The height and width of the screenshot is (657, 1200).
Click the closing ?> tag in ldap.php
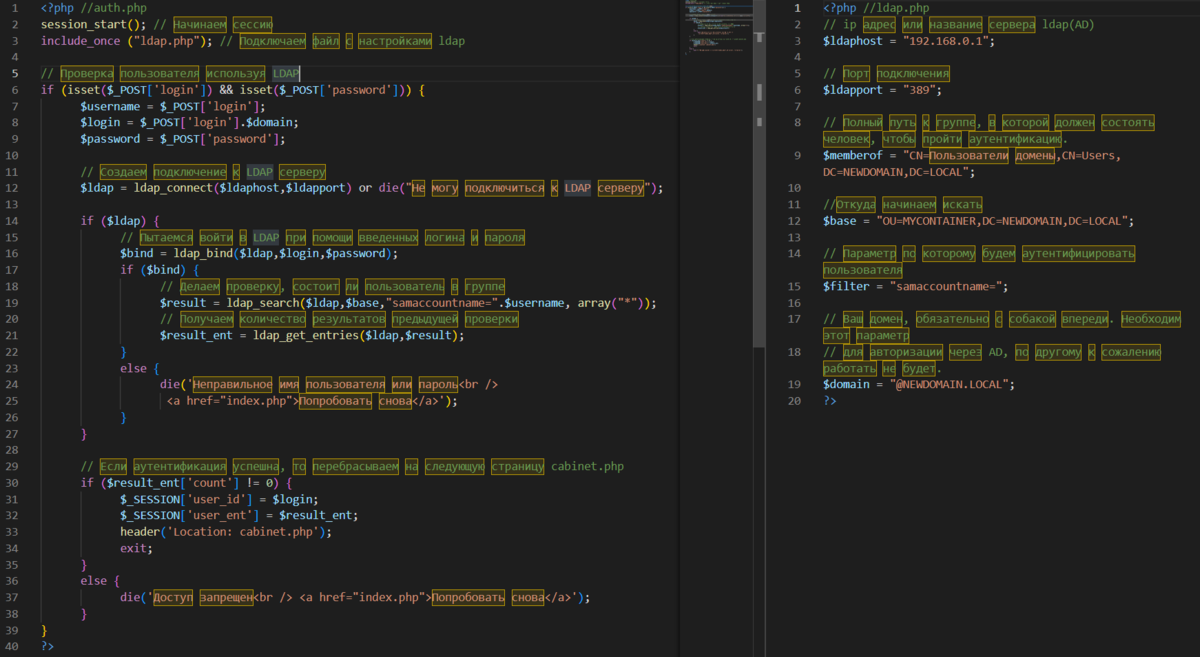(829, 400)
